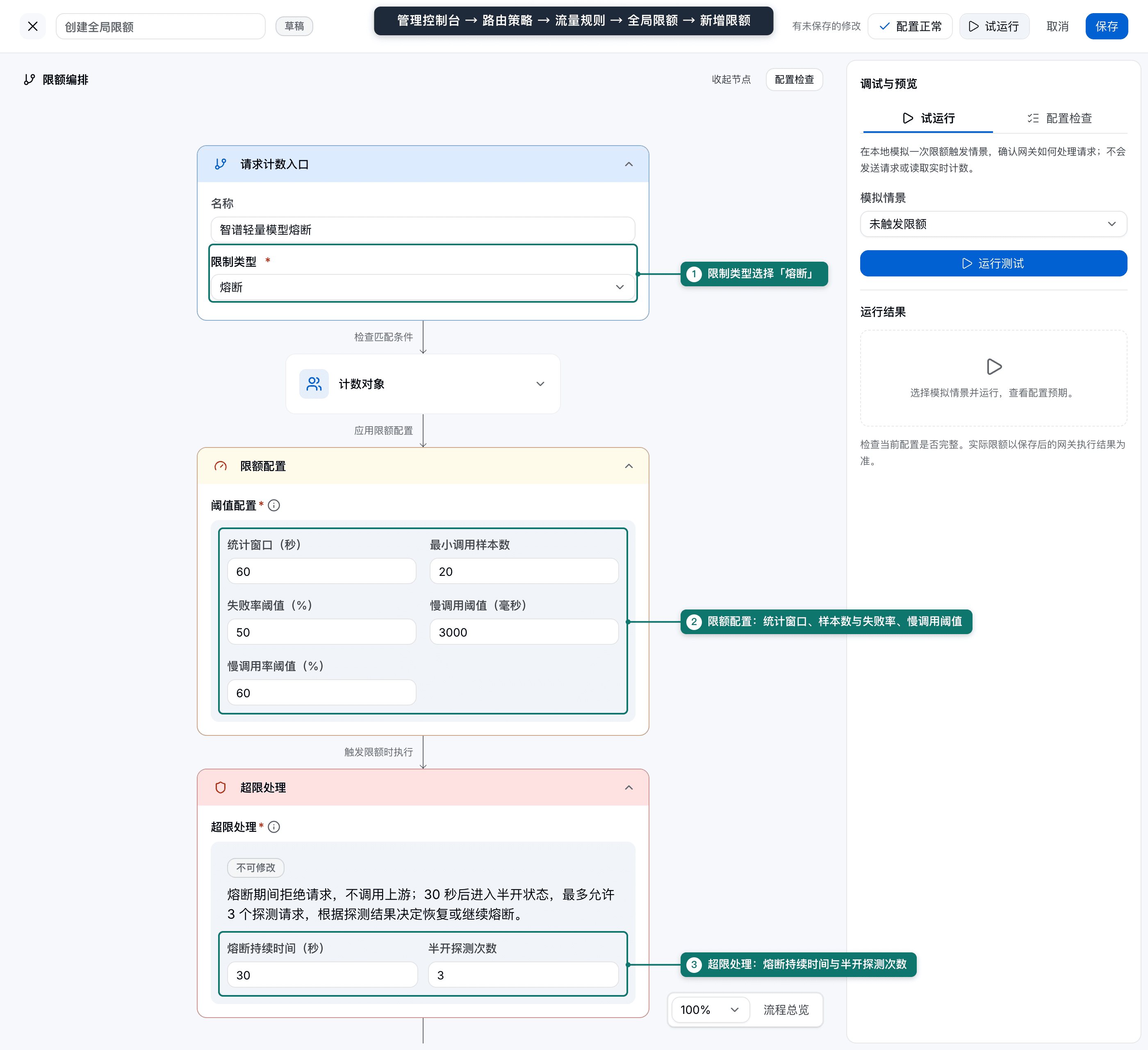Click the branch icon in 请求计数入口 header

pyautogui.click(x=221, y=164)
